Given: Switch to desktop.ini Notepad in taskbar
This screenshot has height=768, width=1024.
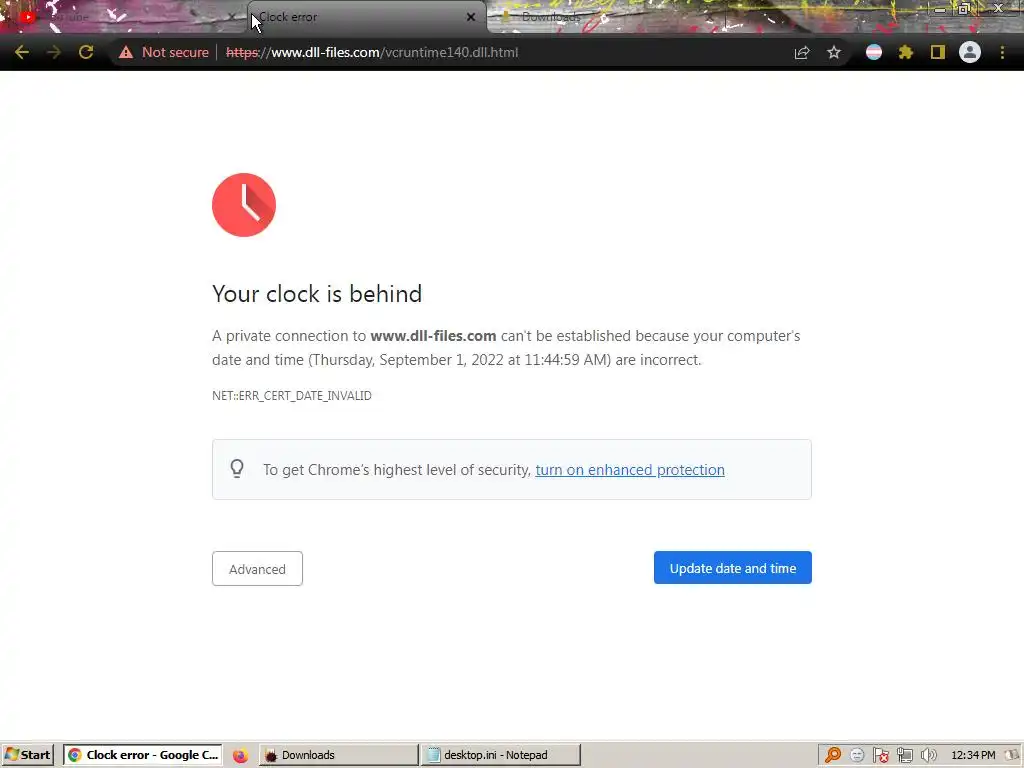Looking at the screenshot, I should coord(500,755).
